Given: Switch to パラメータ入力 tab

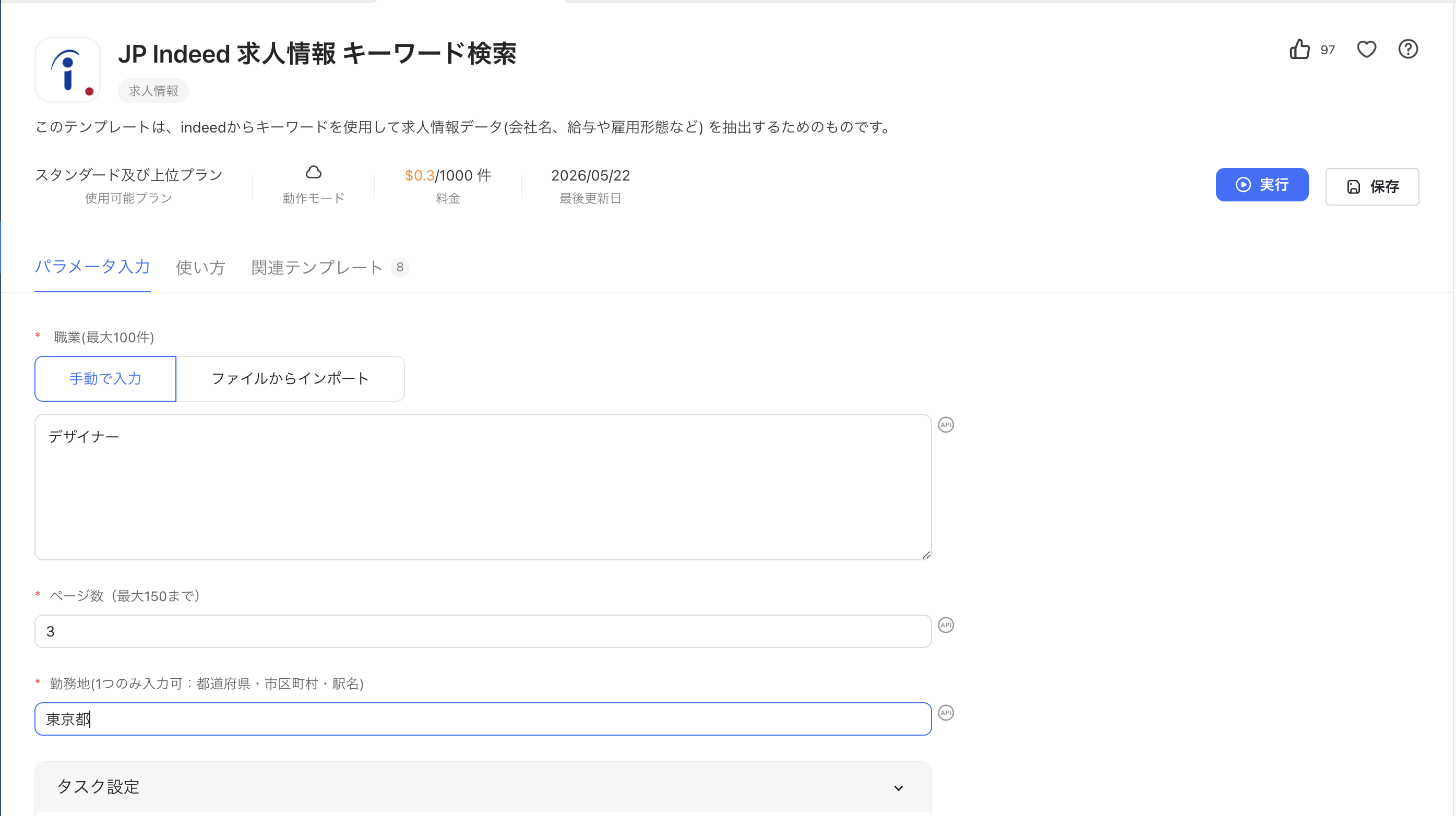Looking at the screenshot, I should click(92, 267).
